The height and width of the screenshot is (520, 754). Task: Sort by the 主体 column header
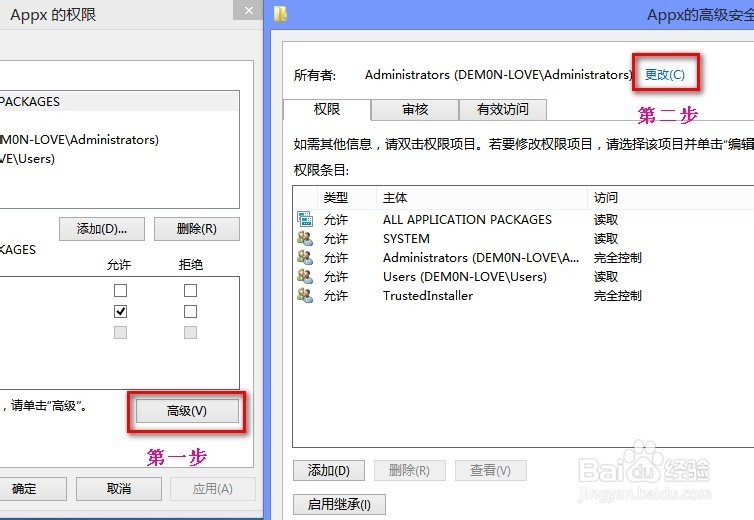pyautogui.click(x=482, y=198)
